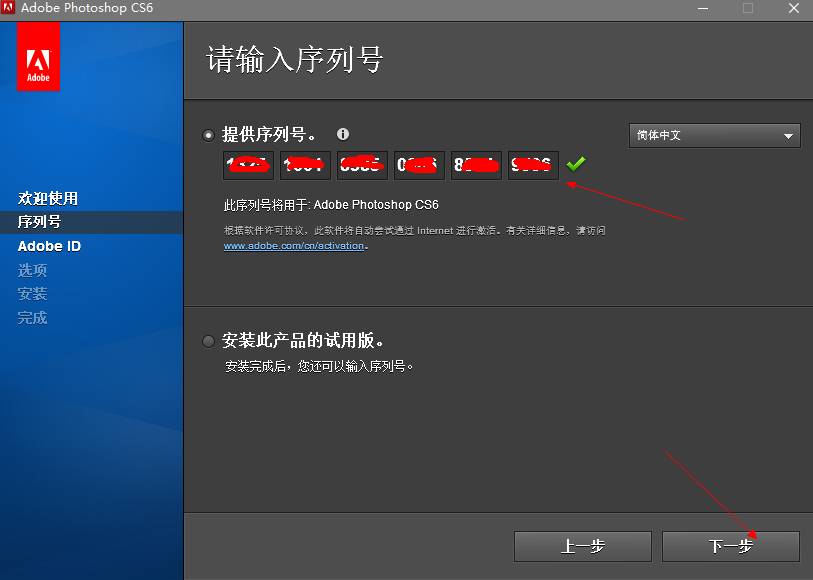
Task: Click the Adobe logo in the sidebar
Action: pos(37,57)
